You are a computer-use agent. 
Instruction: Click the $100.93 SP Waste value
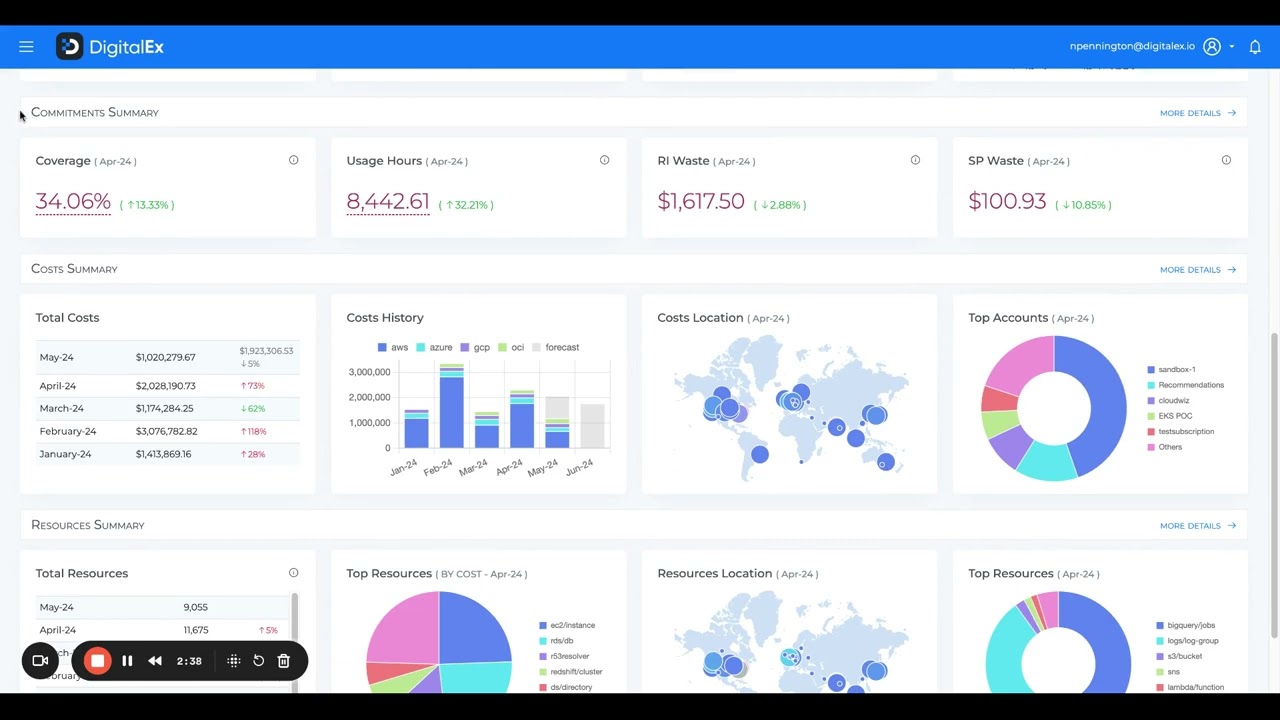pyautogui.click(x=1007, y=202)
